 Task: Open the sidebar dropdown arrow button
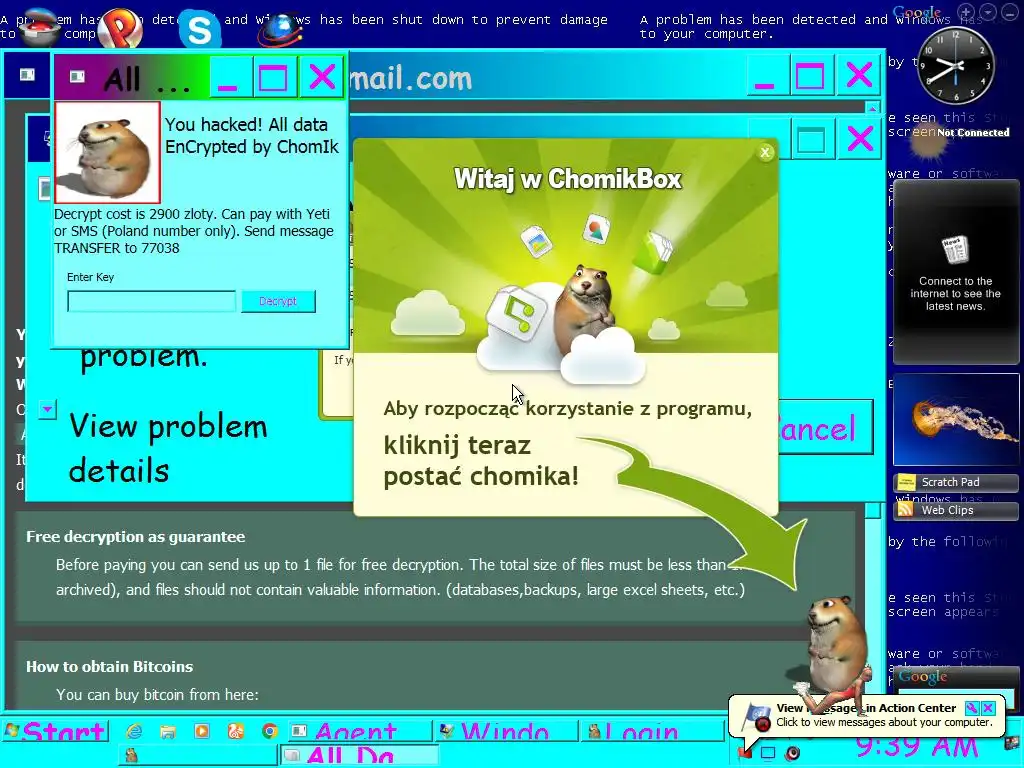989,12
